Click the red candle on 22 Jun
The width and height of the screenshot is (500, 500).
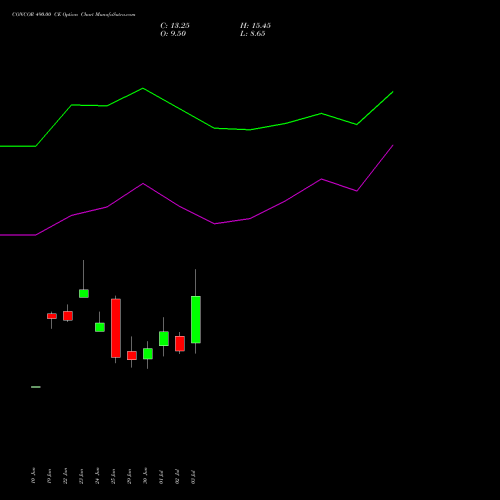(x=68, y=316)
